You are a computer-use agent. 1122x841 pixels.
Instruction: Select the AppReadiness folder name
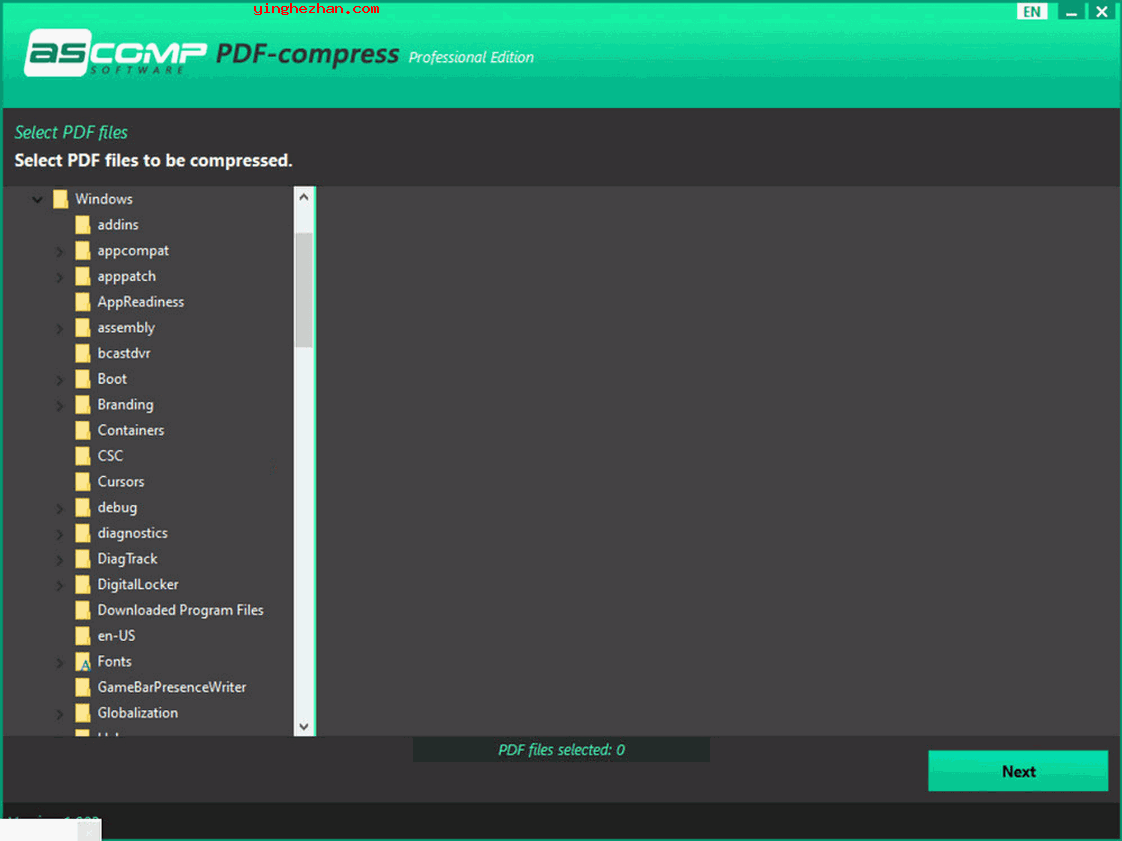coord(141,302)
